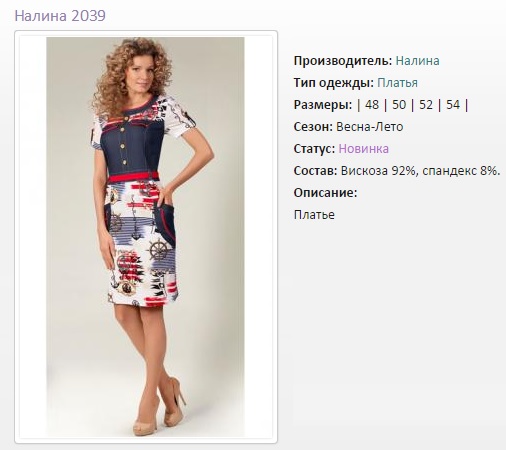
Task: Click the Размеры label
Action: tap(323, 105)
